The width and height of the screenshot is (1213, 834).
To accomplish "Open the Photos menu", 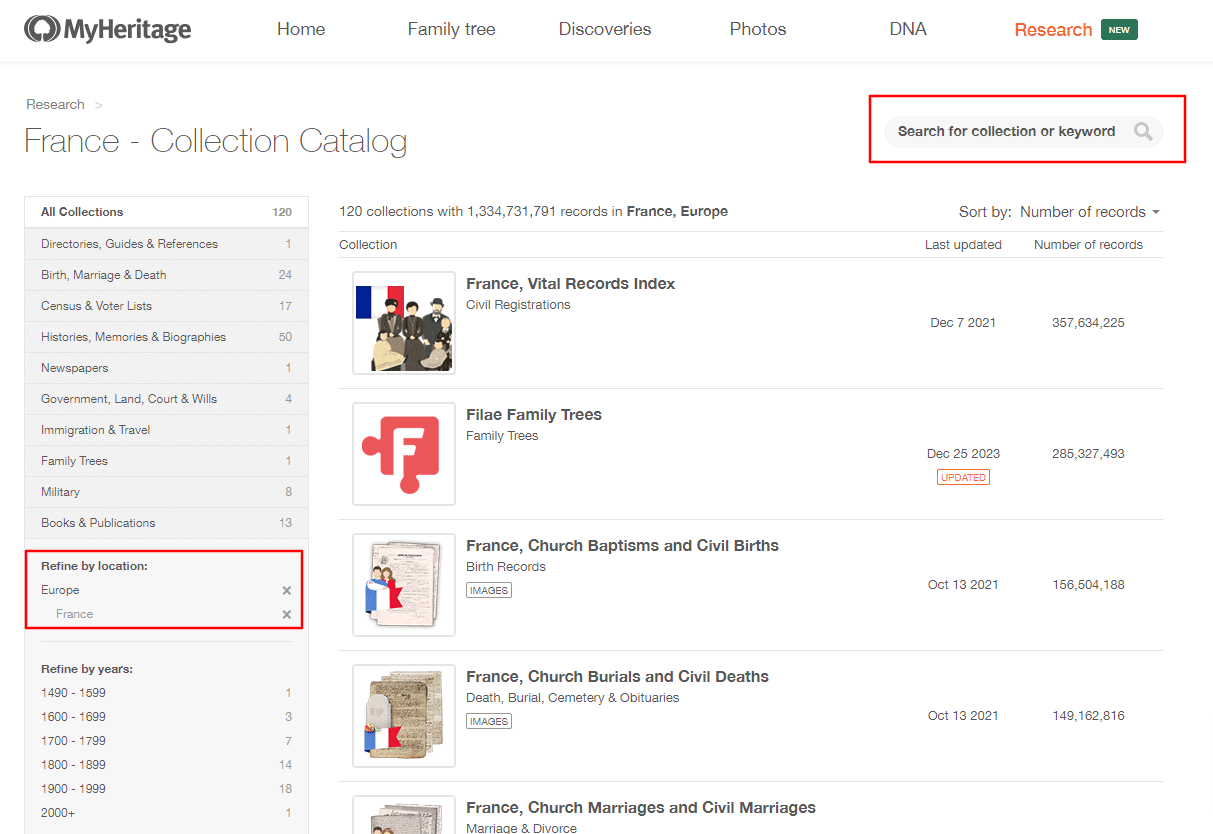I will tap(758, 29).
